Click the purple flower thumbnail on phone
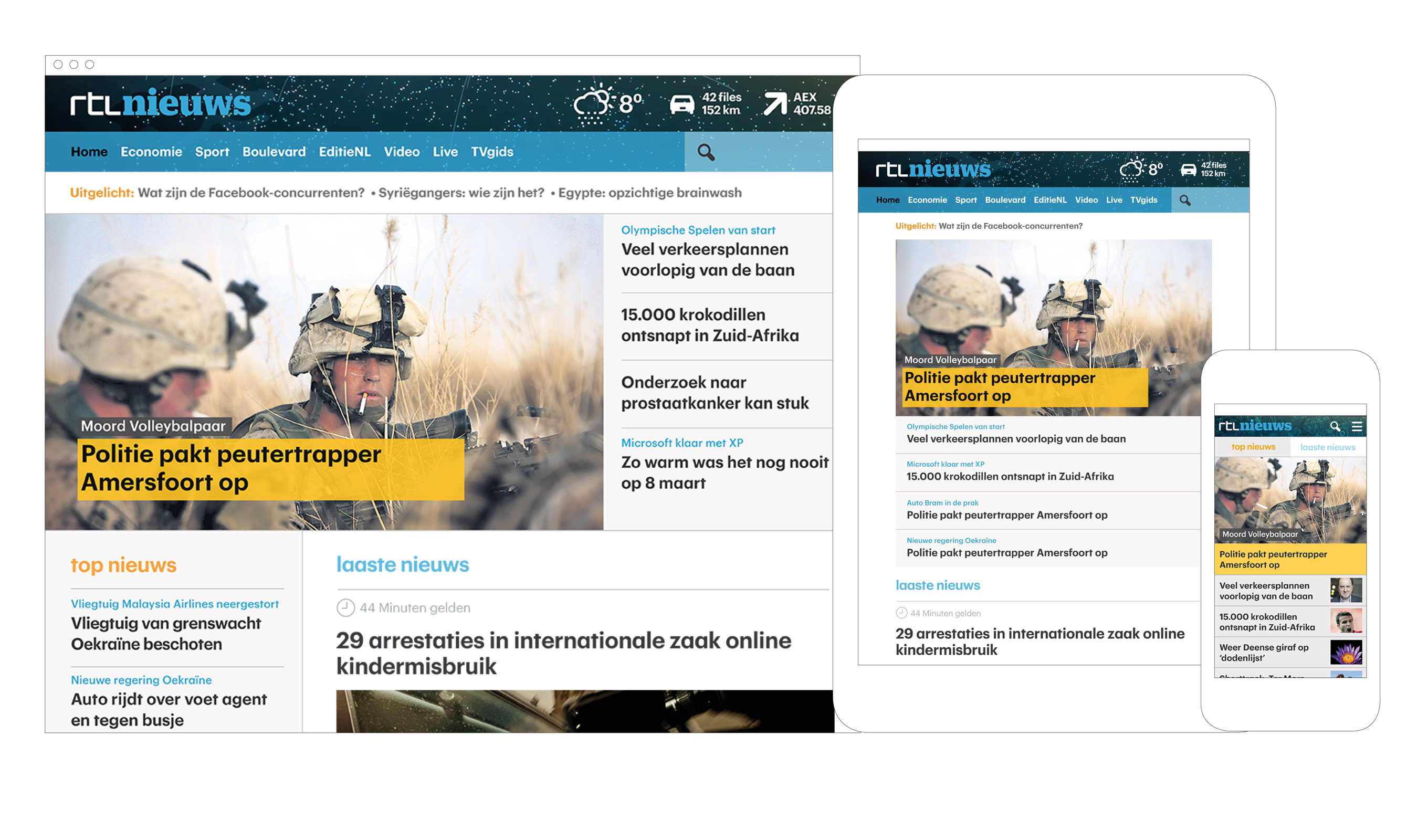This screenshot has width=1428, height=840. [1346, 653]
